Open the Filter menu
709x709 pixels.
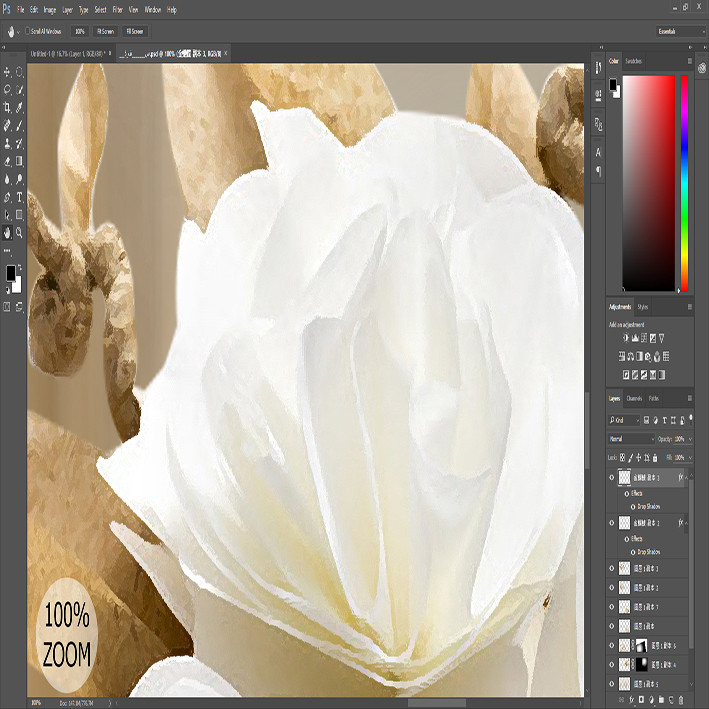(118, 9)
